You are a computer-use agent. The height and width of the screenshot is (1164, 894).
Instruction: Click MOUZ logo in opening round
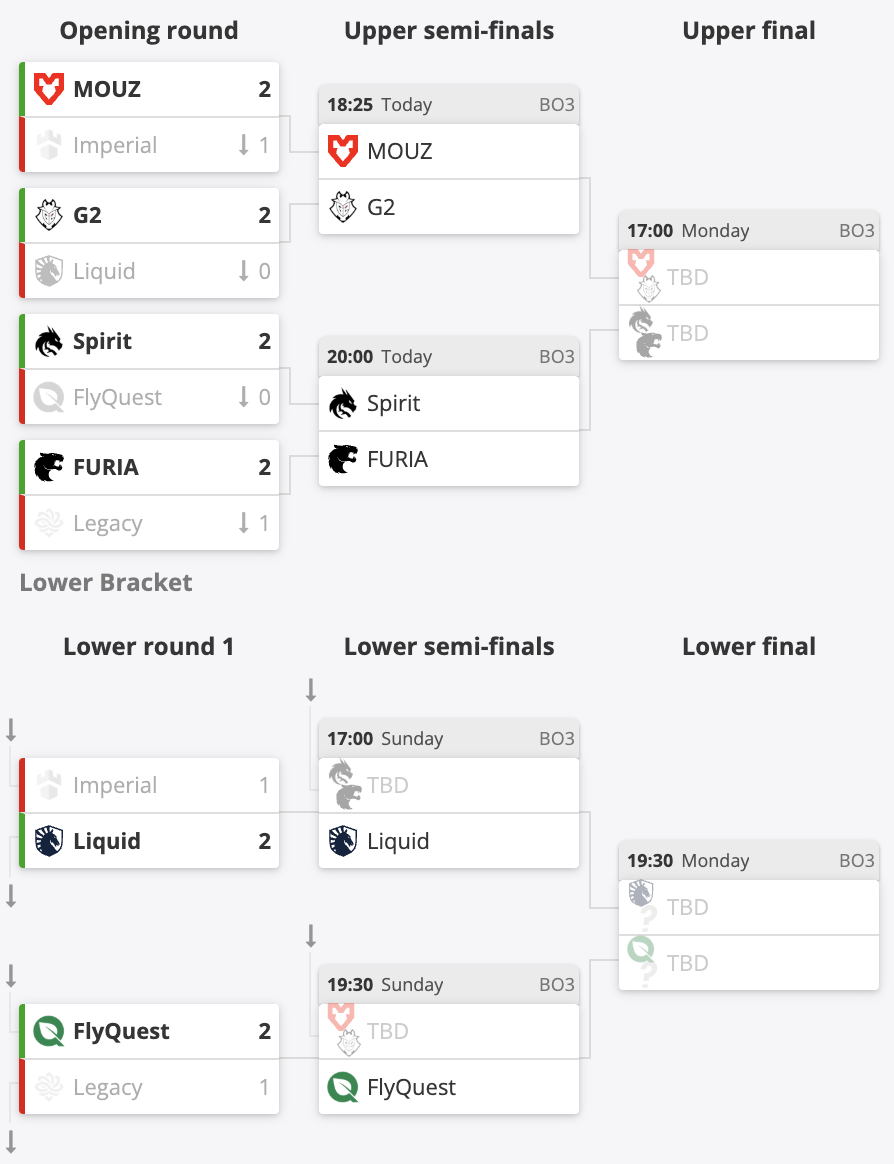coord(49,89)
